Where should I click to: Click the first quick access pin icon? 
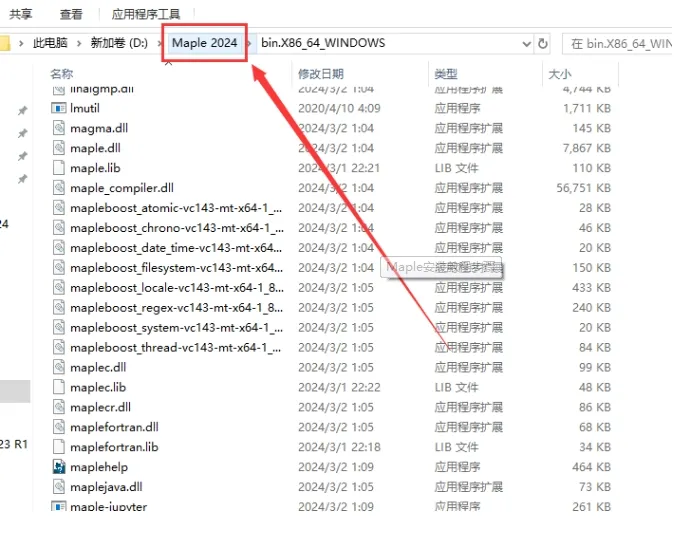point(23,110)
